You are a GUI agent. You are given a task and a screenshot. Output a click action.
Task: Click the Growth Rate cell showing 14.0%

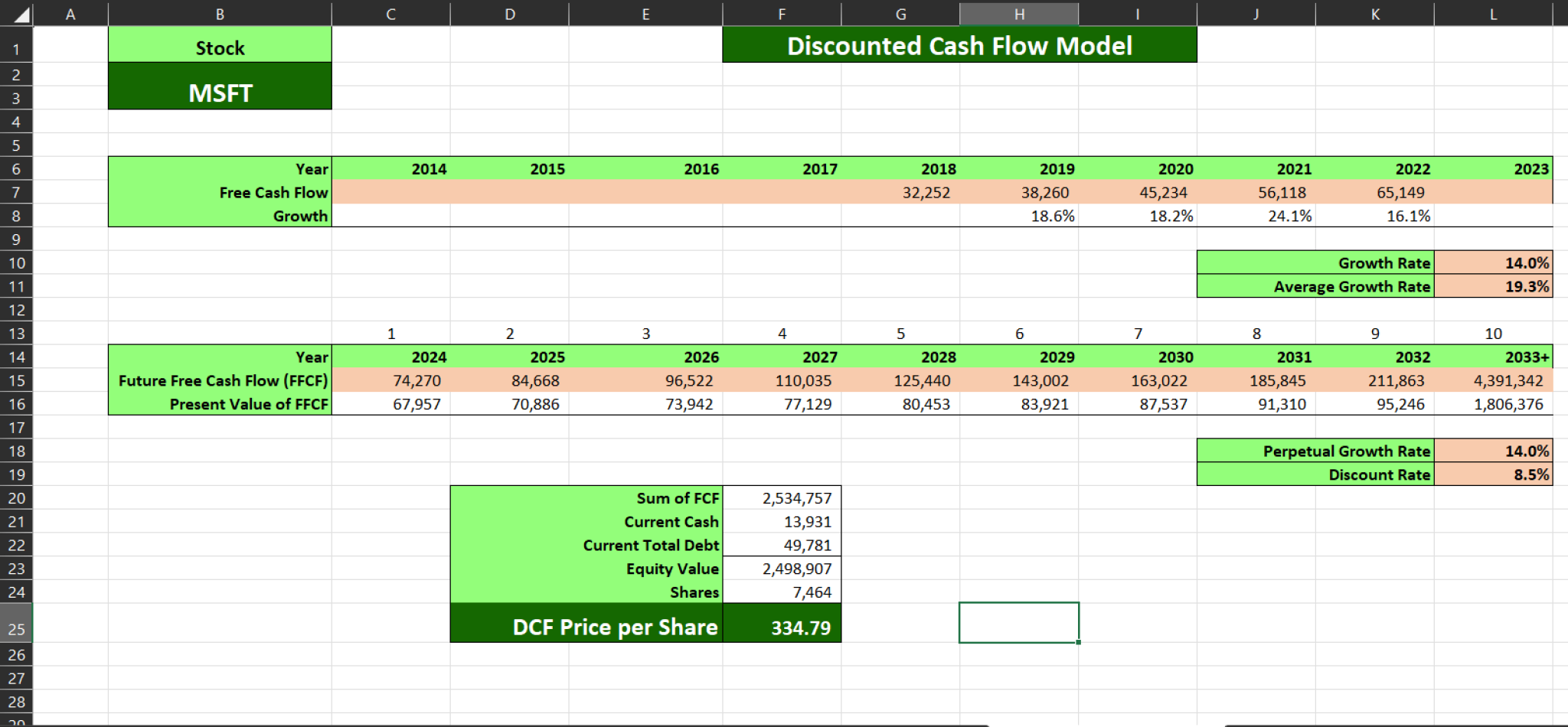coord(1492,262)
